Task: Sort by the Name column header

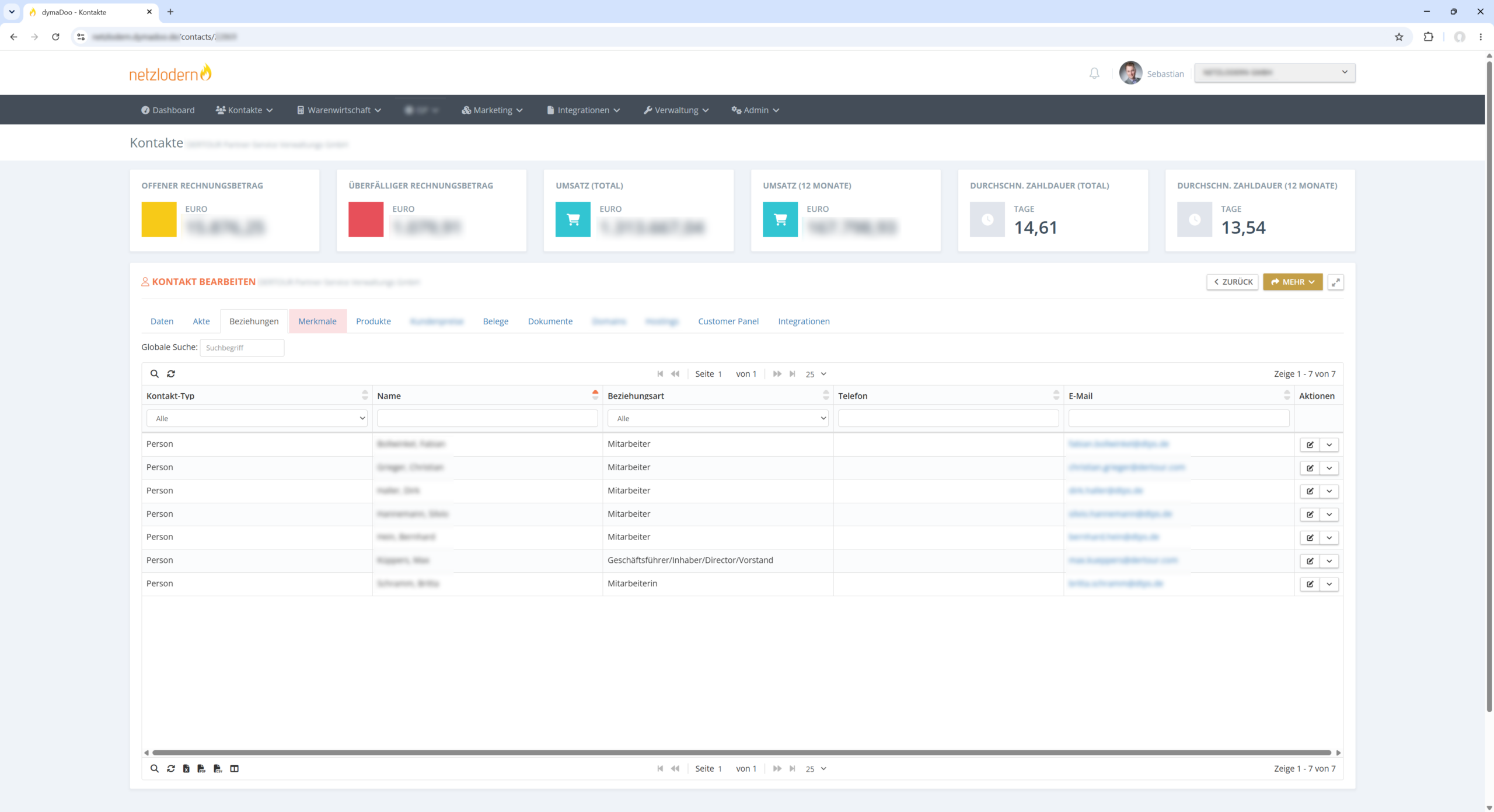Action: coord(487,396)
